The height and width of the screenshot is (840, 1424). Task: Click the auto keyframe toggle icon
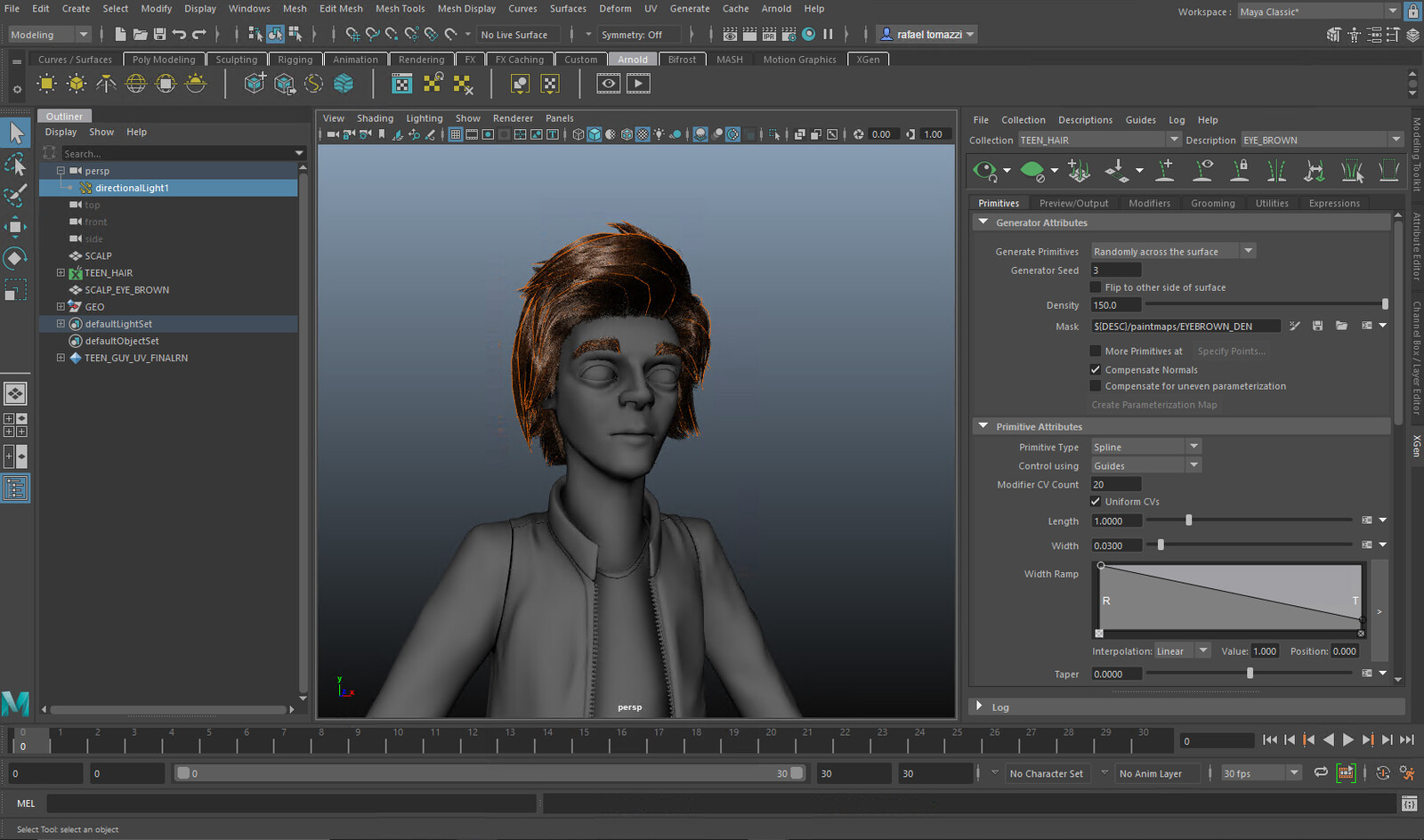tap(1382, 773)
